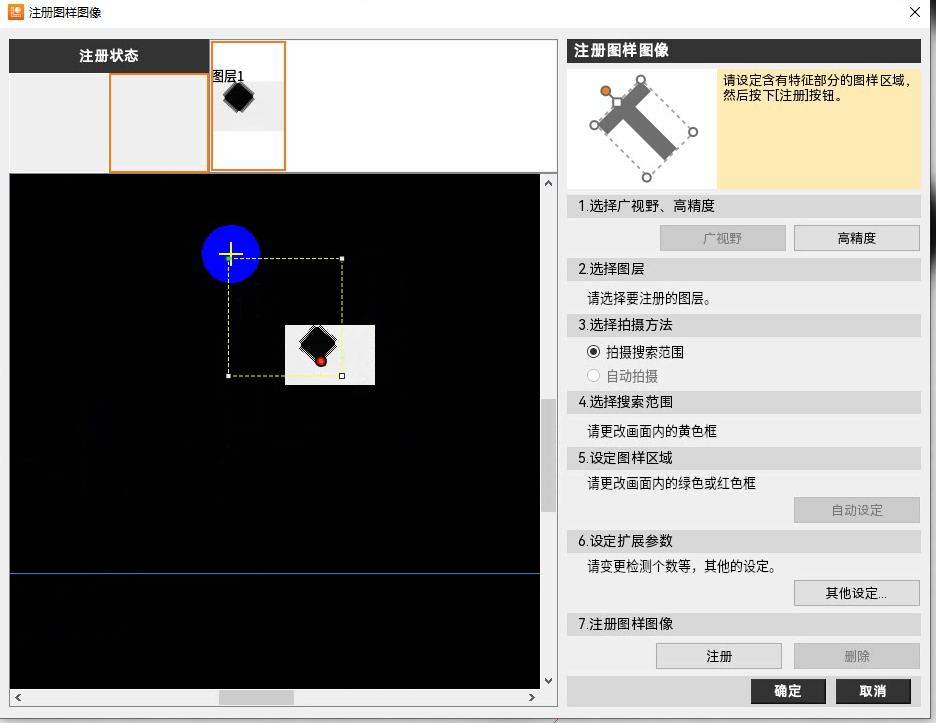Click the horizontal scrollbar thumb
Viewport: 936px width, 723px height.
[x=256, y=697]
